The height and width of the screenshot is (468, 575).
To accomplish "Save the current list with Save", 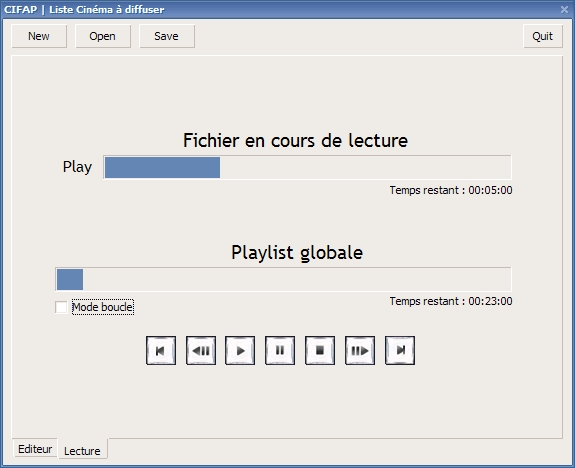I will (x=166, y=36).
